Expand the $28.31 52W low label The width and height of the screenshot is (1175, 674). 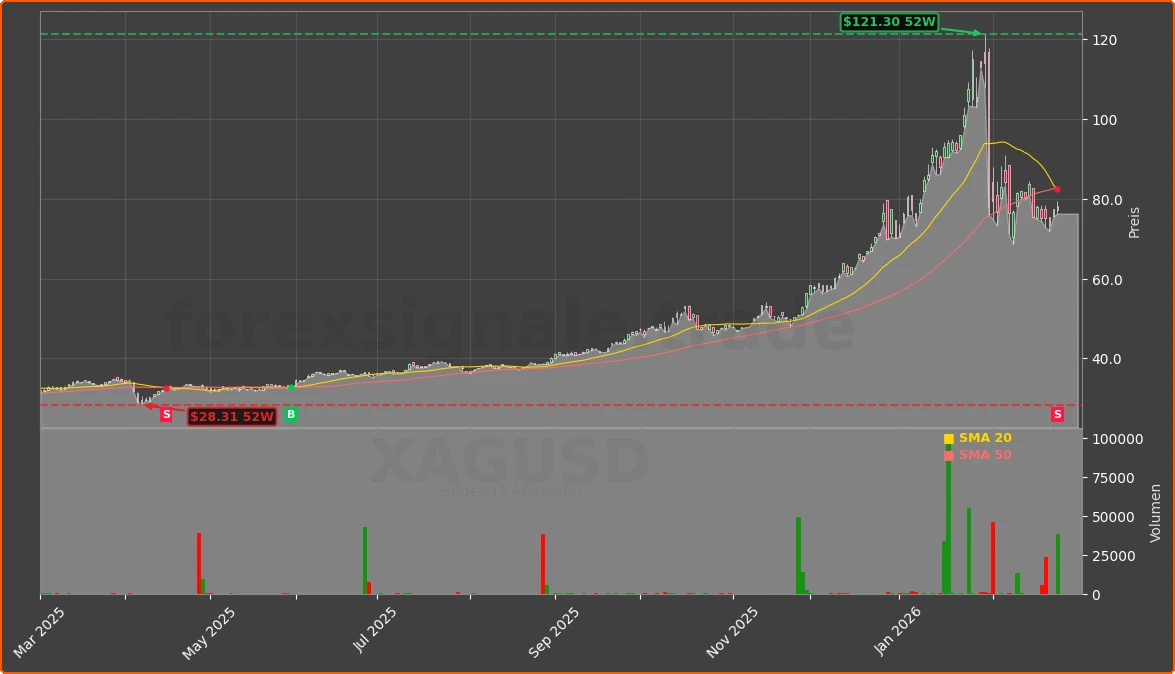pos(231,416)
